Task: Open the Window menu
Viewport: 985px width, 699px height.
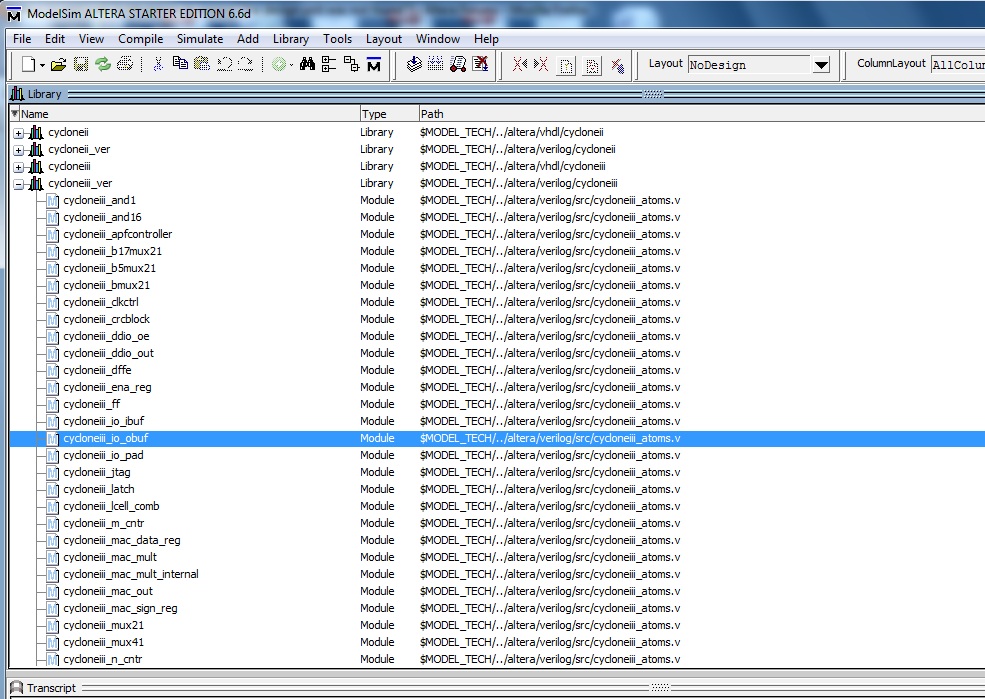Action: click(x=438, y=39)
